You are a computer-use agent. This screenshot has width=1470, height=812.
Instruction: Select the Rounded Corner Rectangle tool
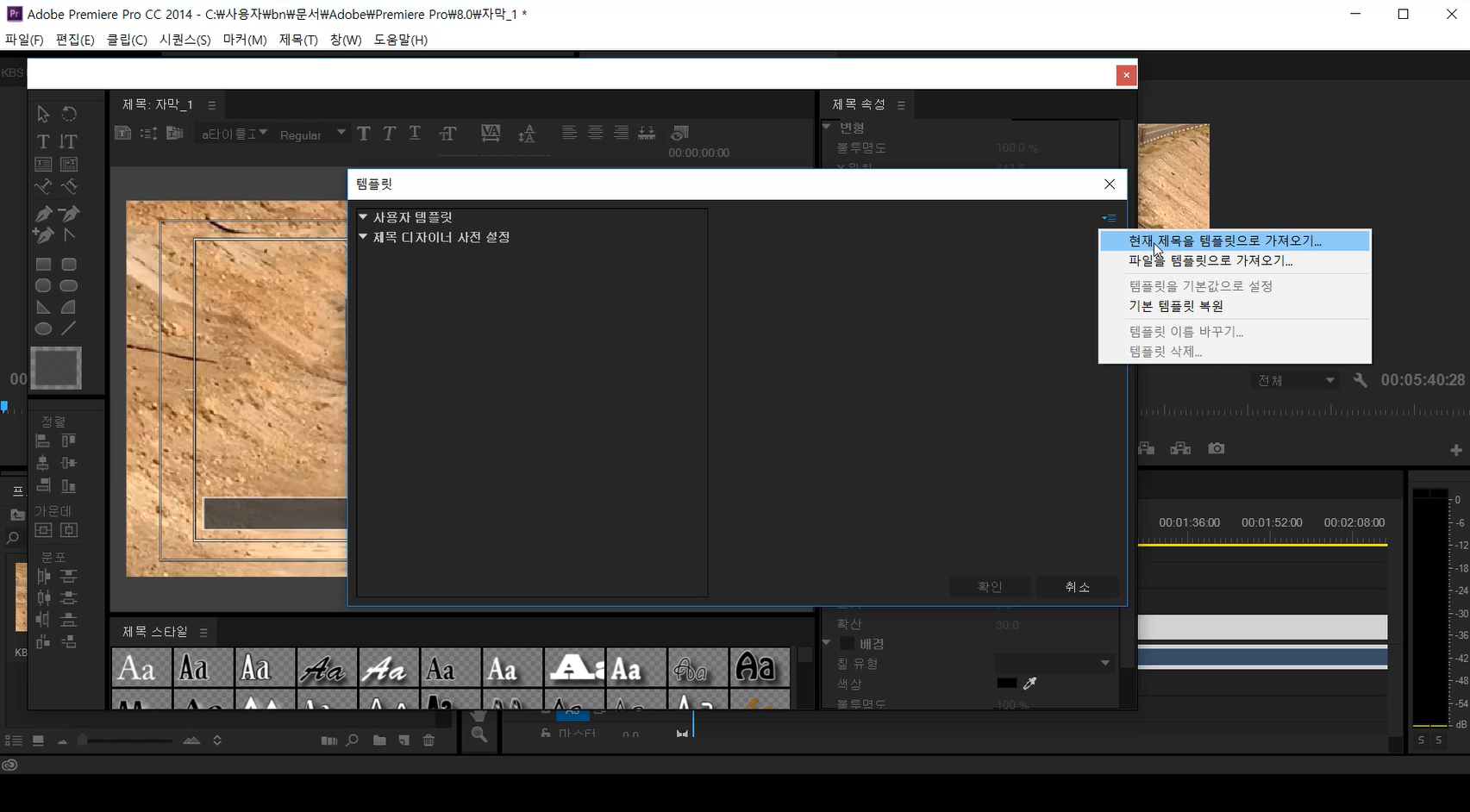point(69,265)
